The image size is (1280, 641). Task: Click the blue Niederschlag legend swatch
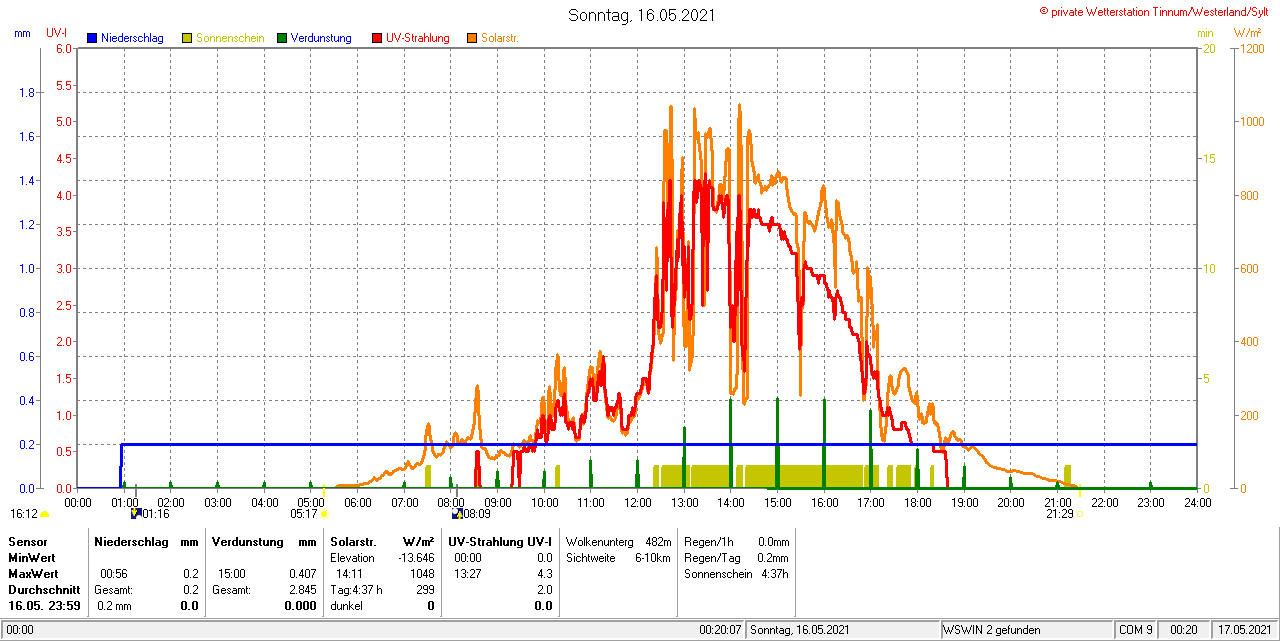click(x=92, y=38)
